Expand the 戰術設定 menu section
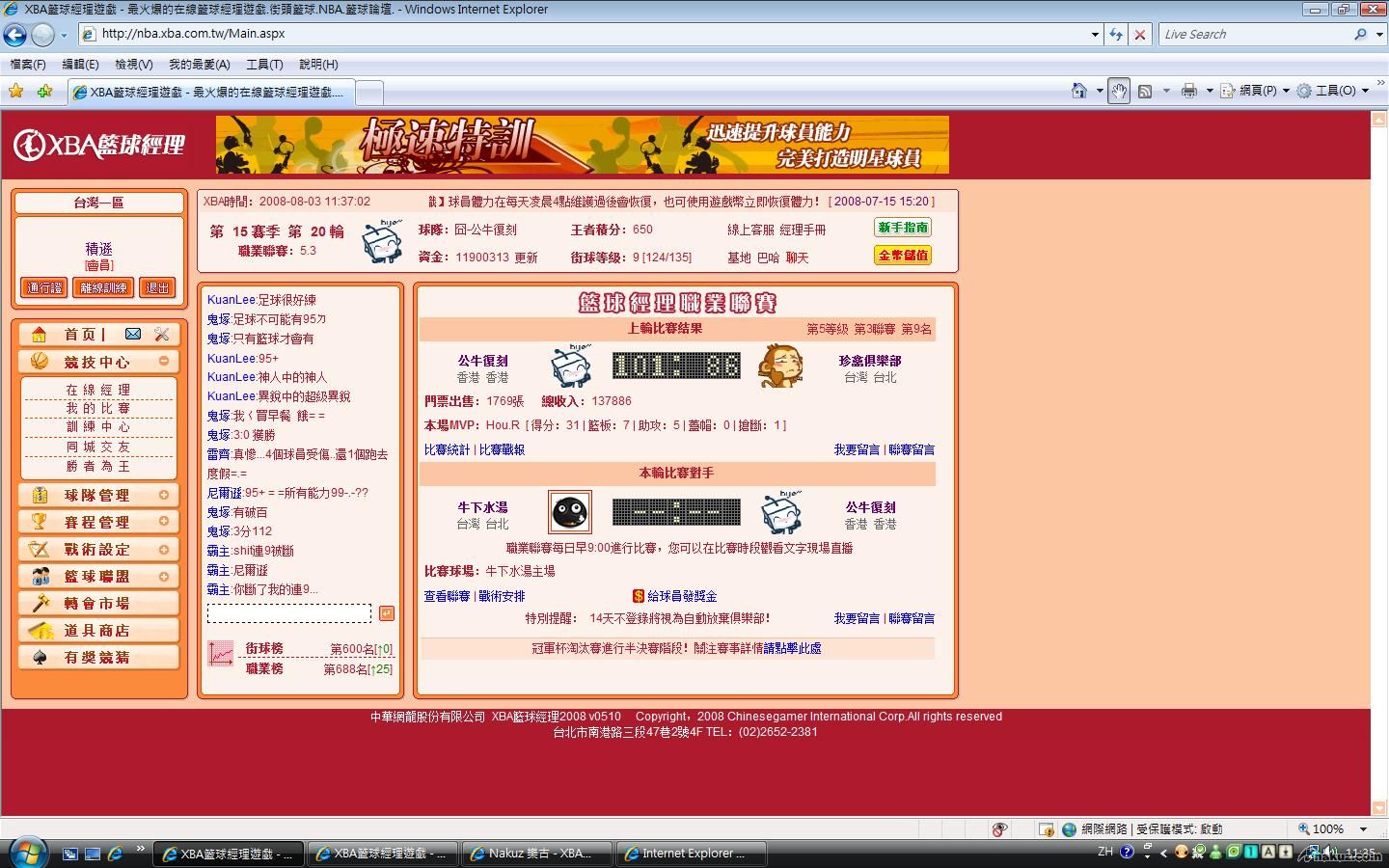Image resolution: width=1389 pixels, height=868 pixels. point(163,549)
